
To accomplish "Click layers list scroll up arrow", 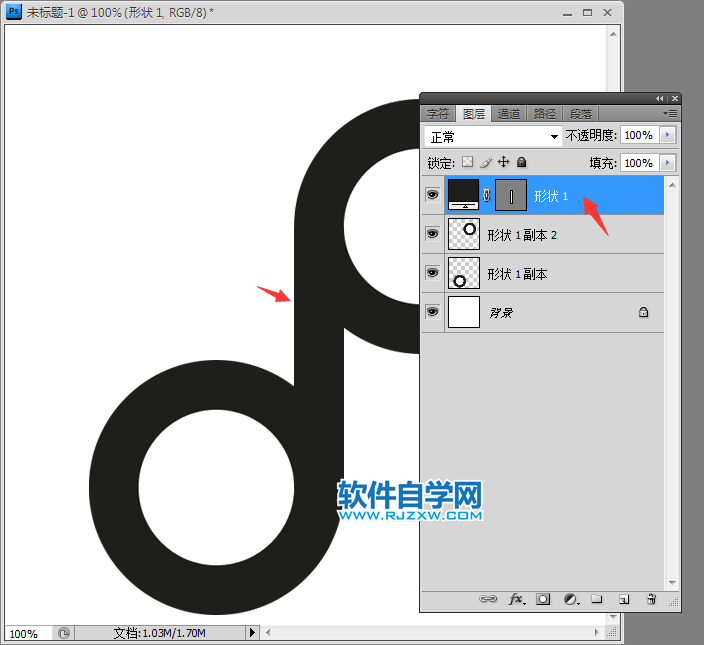I will click(x=672, y=184).
